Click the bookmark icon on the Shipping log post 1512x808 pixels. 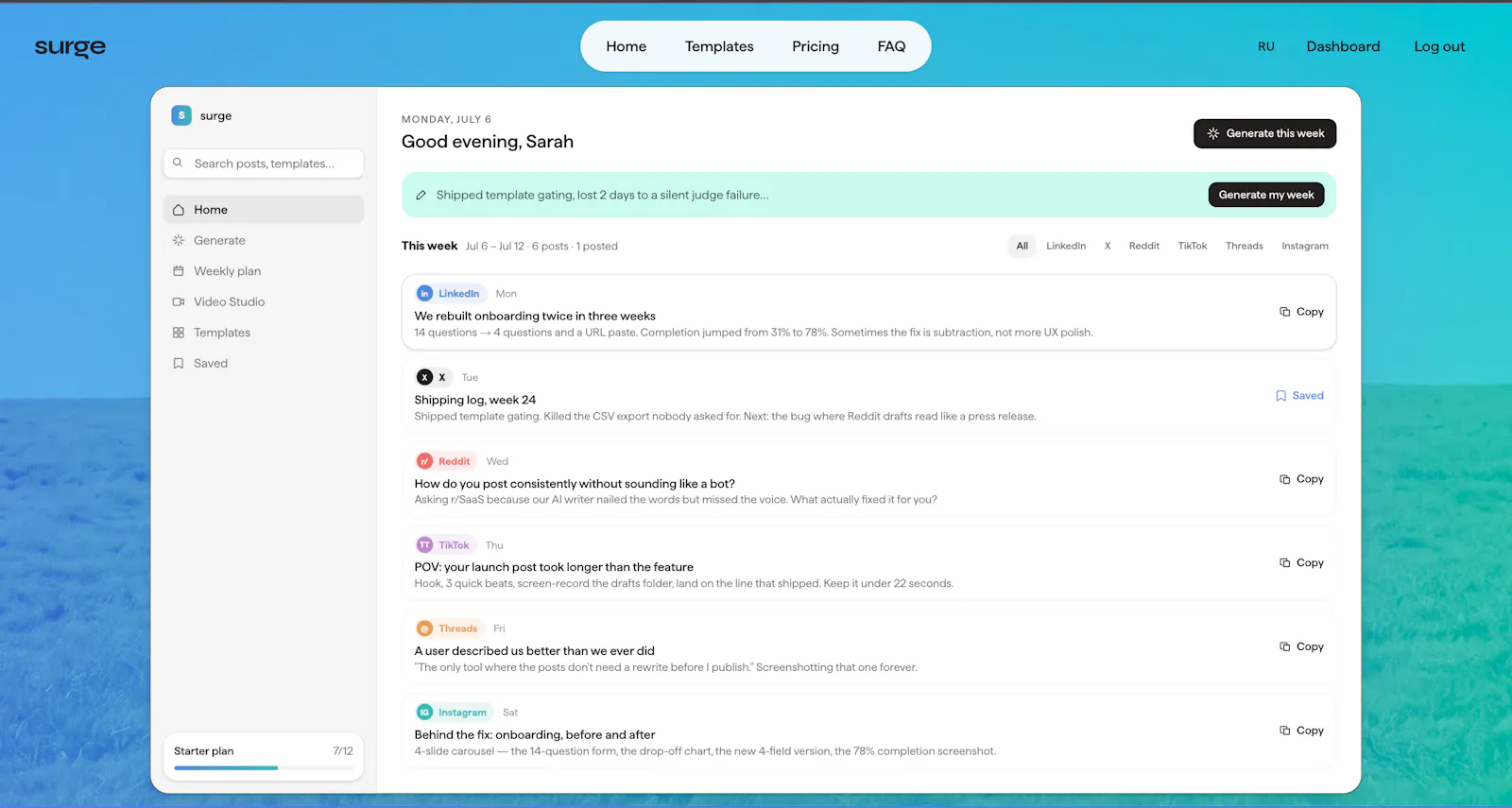[x=1281, y=396]
